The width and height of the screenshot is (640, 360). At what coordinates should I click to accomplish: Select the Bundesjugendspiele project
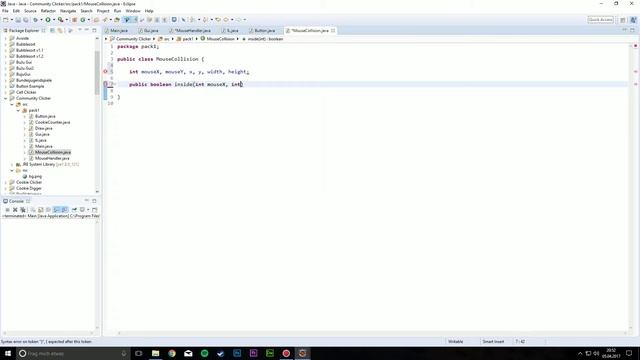(x=33, y=80)
